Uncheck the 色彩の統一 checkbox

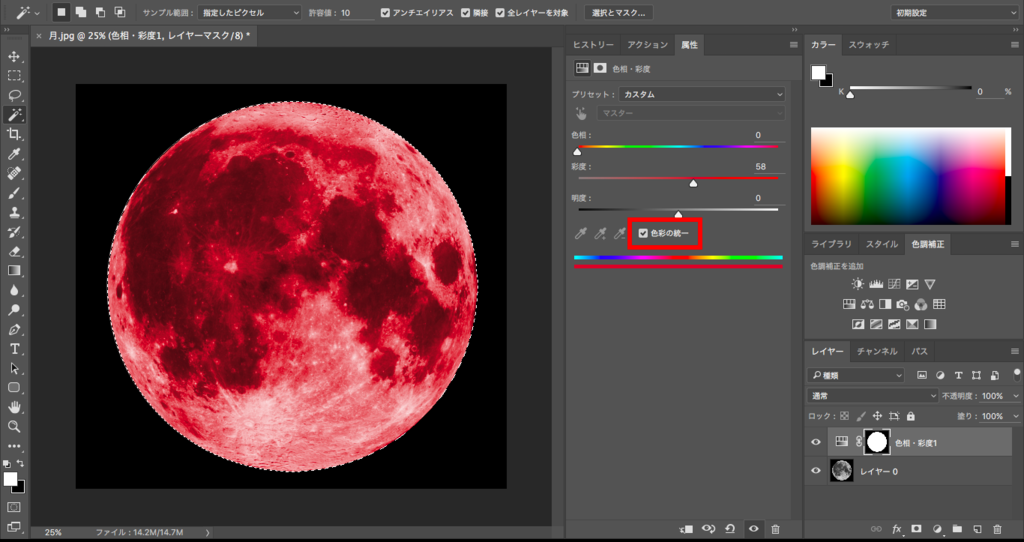click(643, 234)
